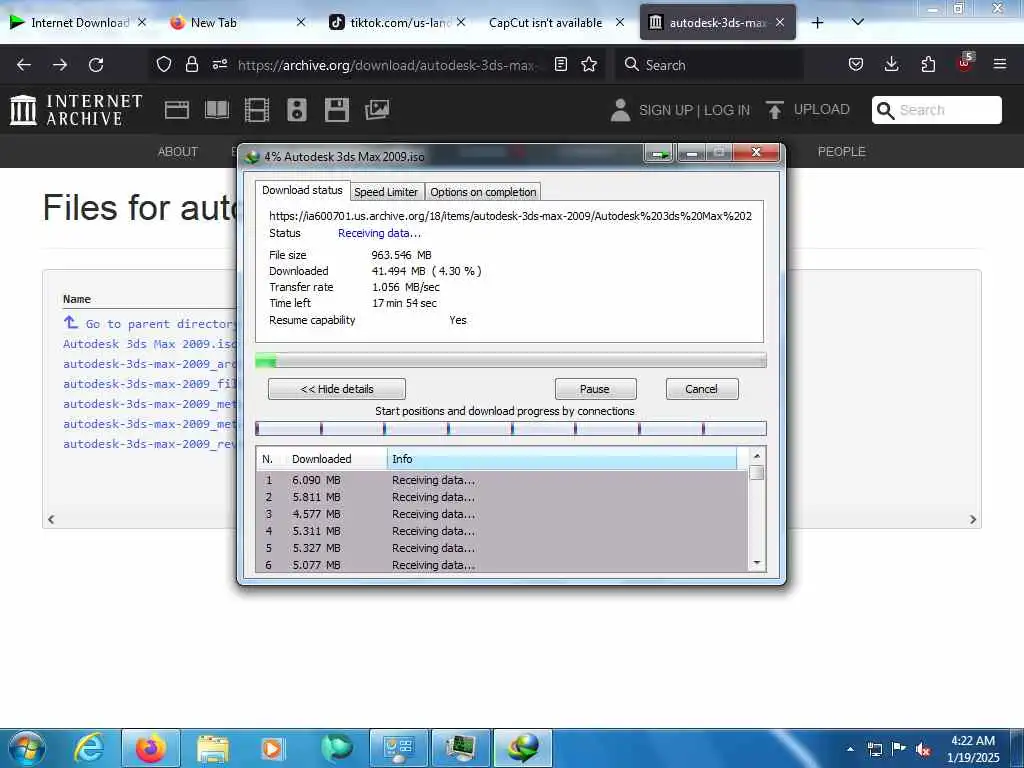1024x768 pixels.
Task: Click the user avatar icon
Action: (x=620, y=110)
